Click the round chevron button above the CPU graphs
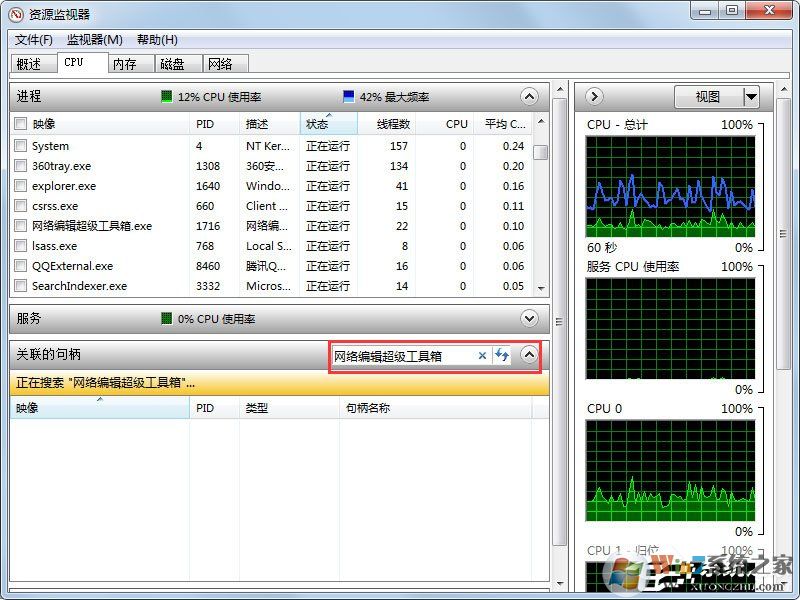 [593, 96]
